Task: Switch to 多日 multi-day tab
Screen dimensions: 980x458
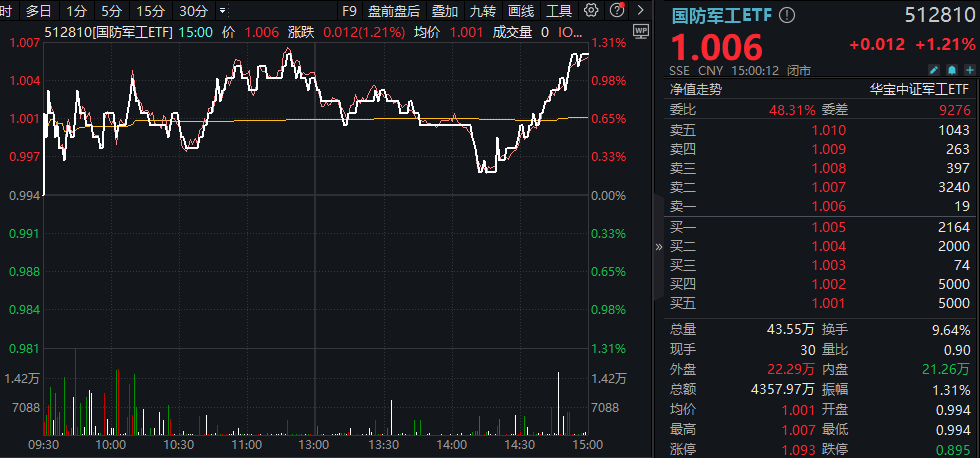Action: point(39,11)
